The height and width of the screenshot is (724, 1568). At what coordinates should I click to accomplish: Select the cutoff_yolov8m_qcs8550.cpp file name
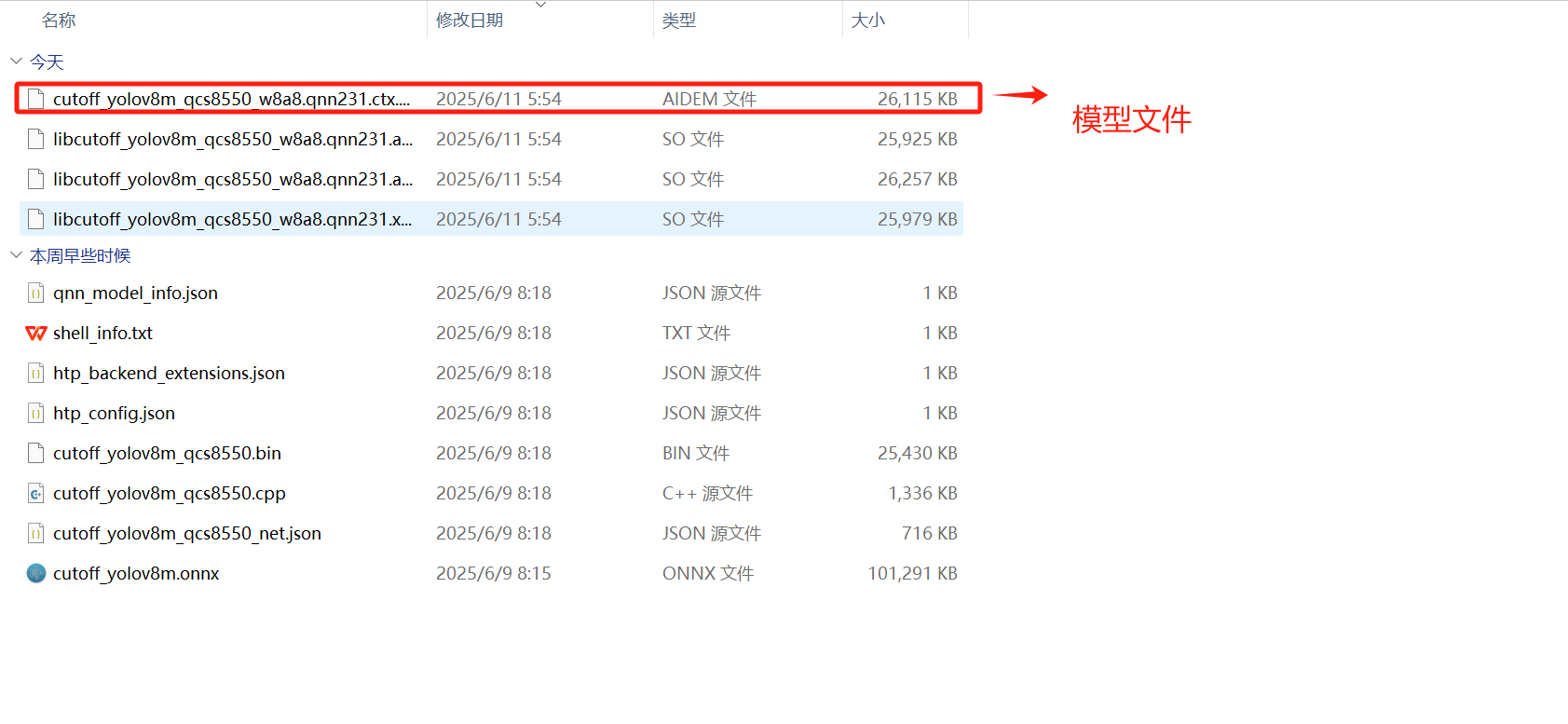tap(170, 493)
